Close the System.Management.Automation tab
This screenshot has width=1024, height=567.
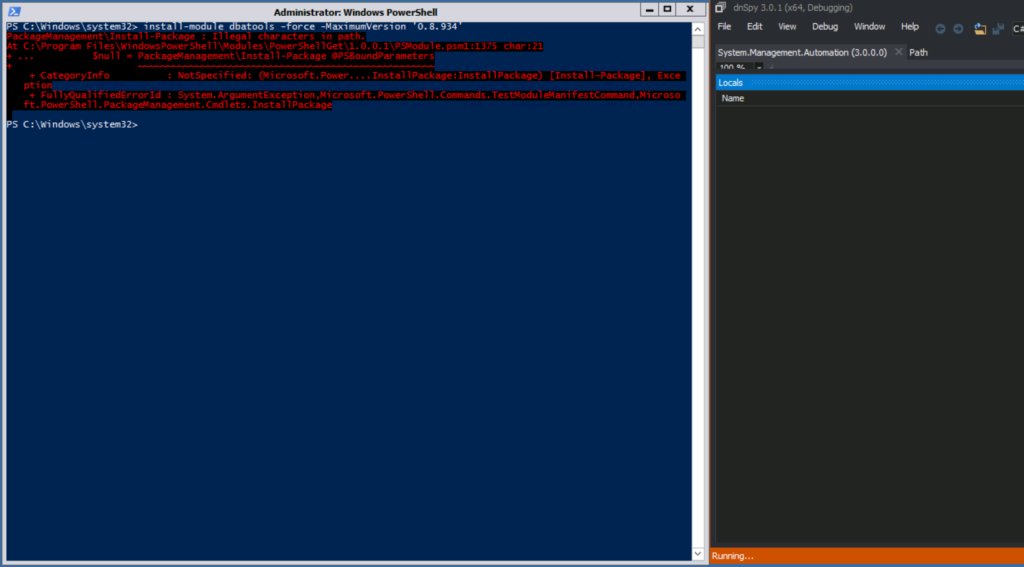(x=898, y=52)
